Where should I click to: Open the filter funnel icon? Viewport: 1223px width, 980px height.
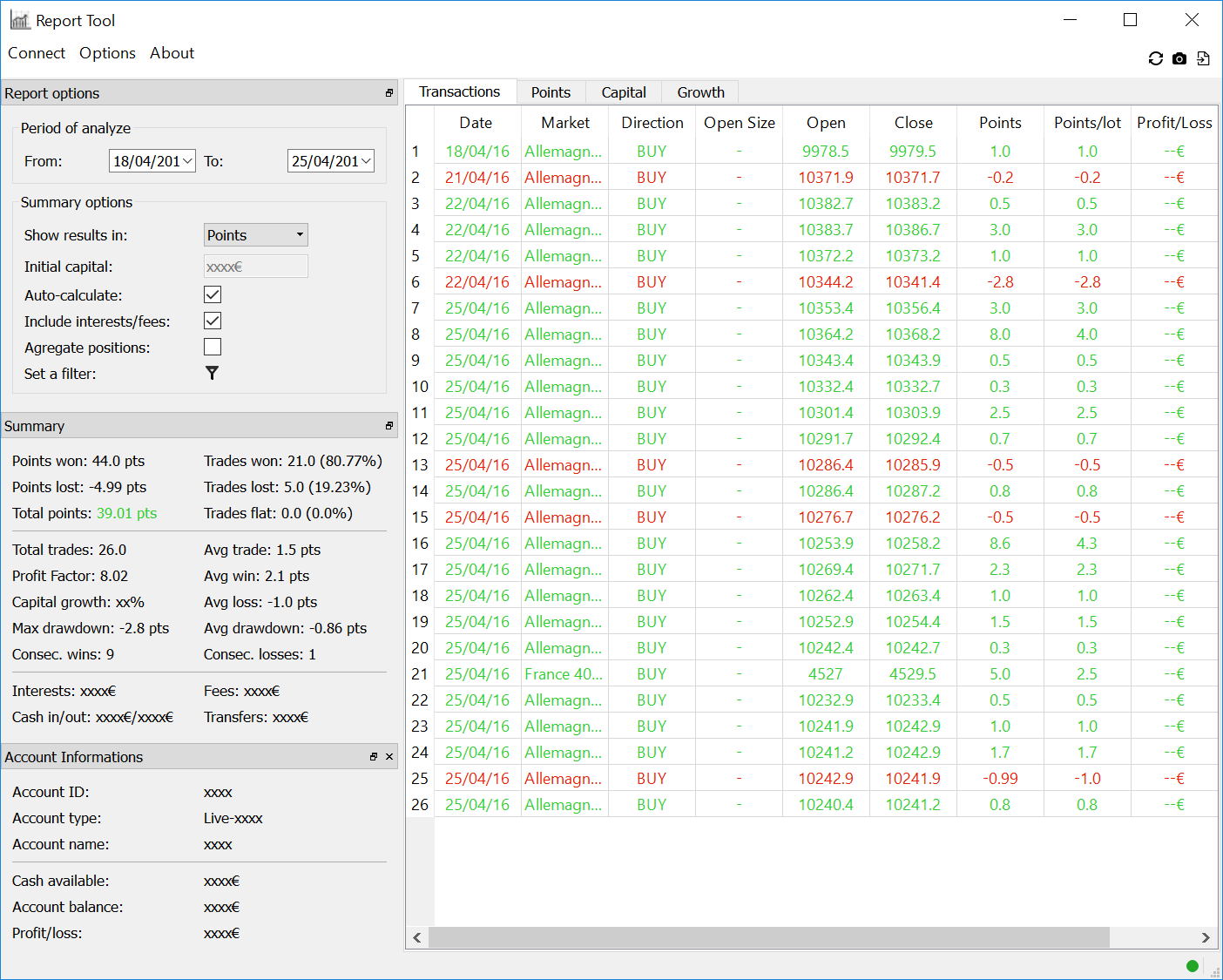212,373
